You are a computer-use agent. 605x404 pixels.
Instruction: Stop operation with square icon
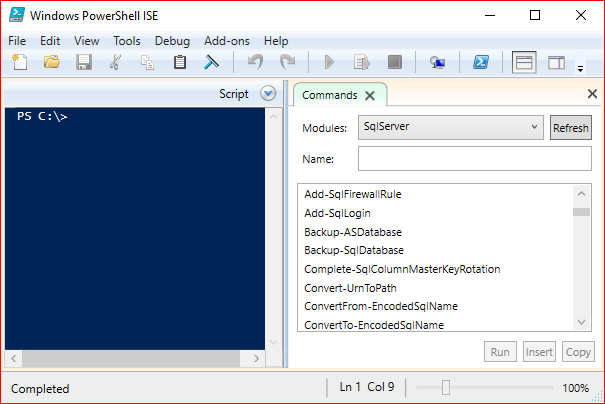[394, 62]
